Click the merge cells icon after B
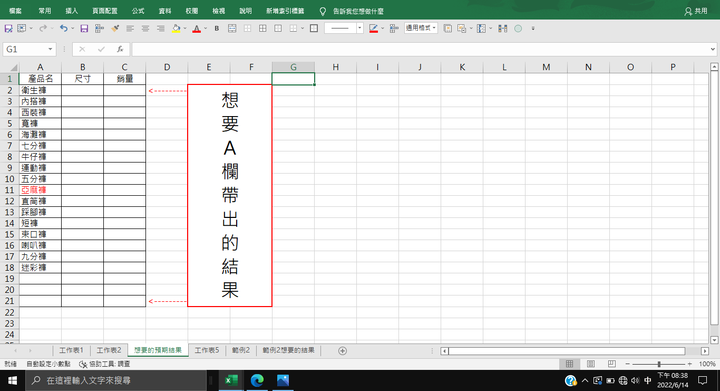The image size is (720, 391). 232,28
